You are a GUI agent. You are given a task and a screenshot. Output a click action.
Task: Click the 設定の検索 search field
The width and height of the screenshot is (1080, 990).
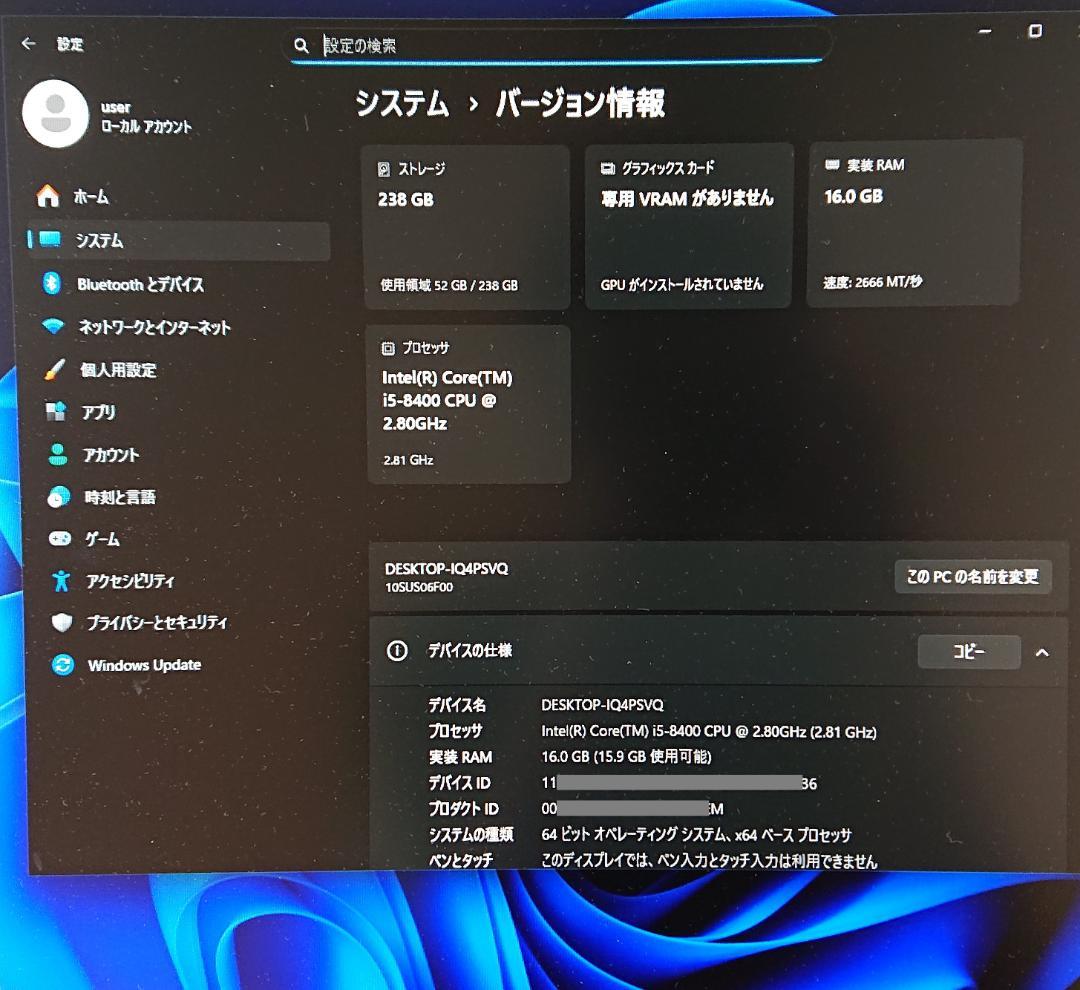click(560, 44)
